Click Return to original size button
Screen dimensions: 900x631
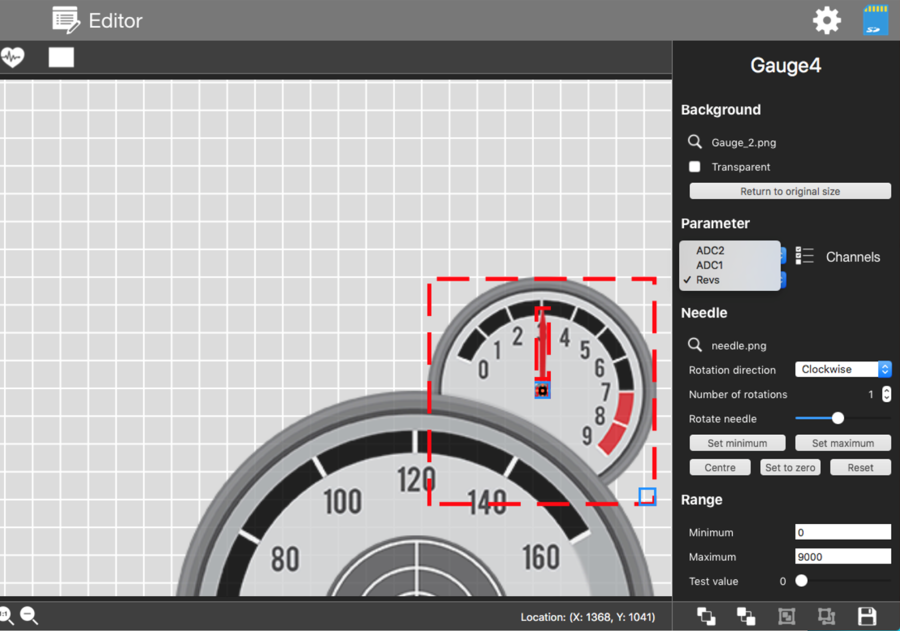click(x=790, y=191)
